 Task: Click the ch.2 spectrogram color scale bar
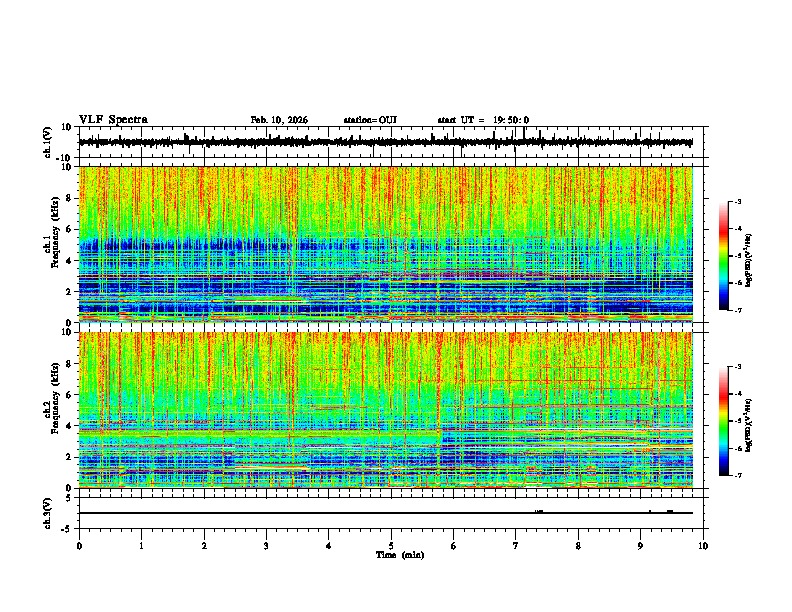[723, 421]
